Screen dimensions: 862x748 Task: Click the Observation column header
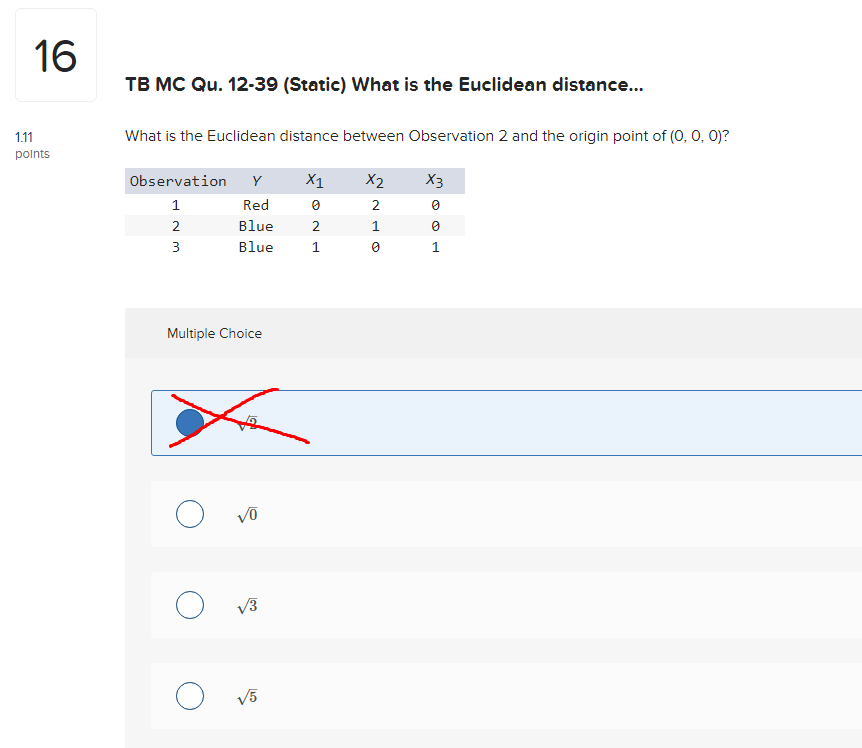click(x=178, y=181)
